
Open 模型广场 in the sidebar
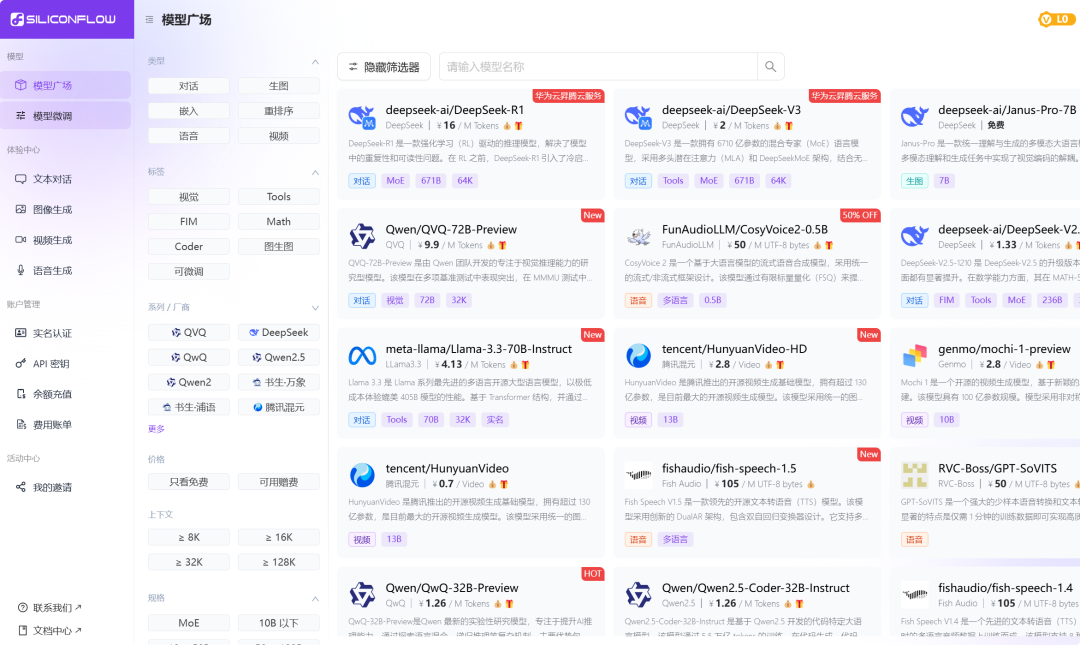tap(65, 85)
